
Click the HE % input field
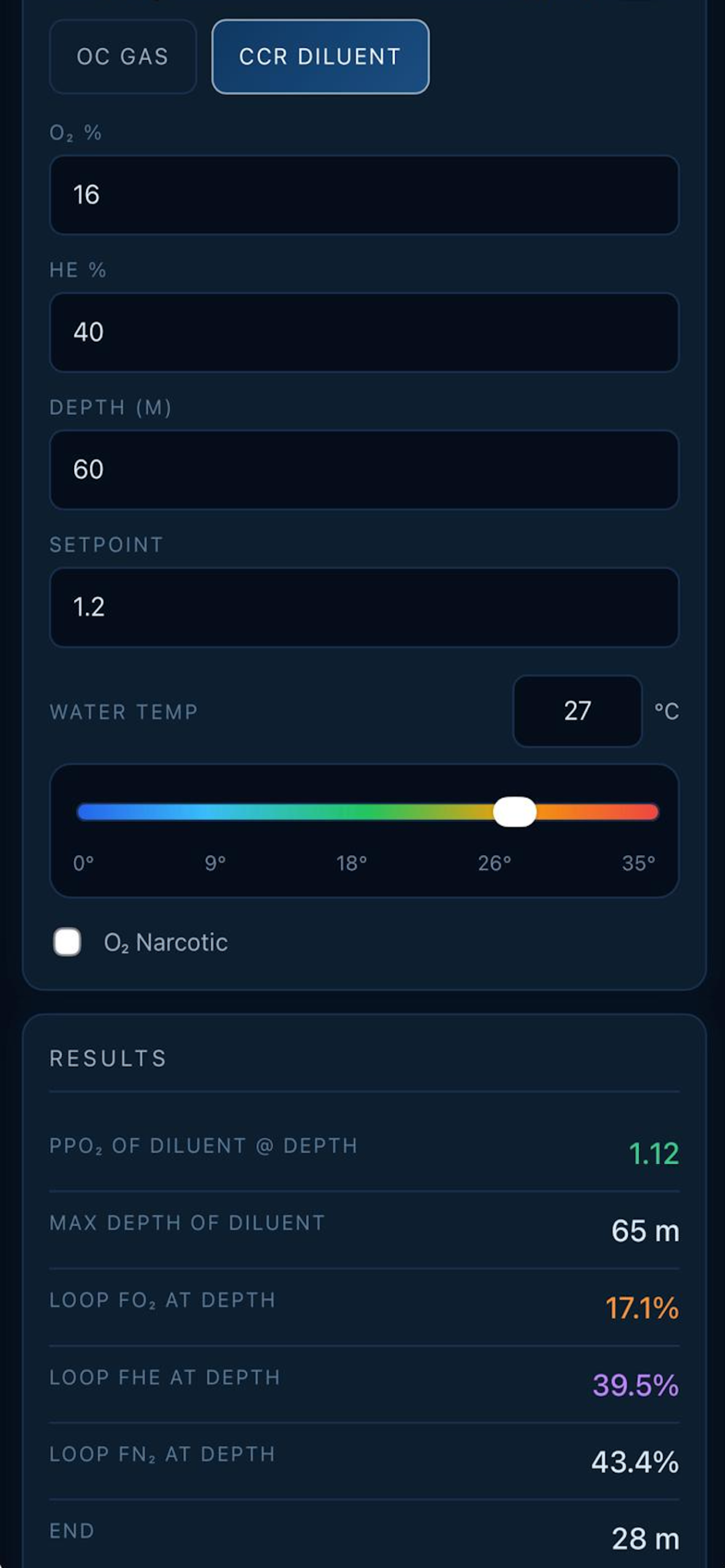pos(364,332)
